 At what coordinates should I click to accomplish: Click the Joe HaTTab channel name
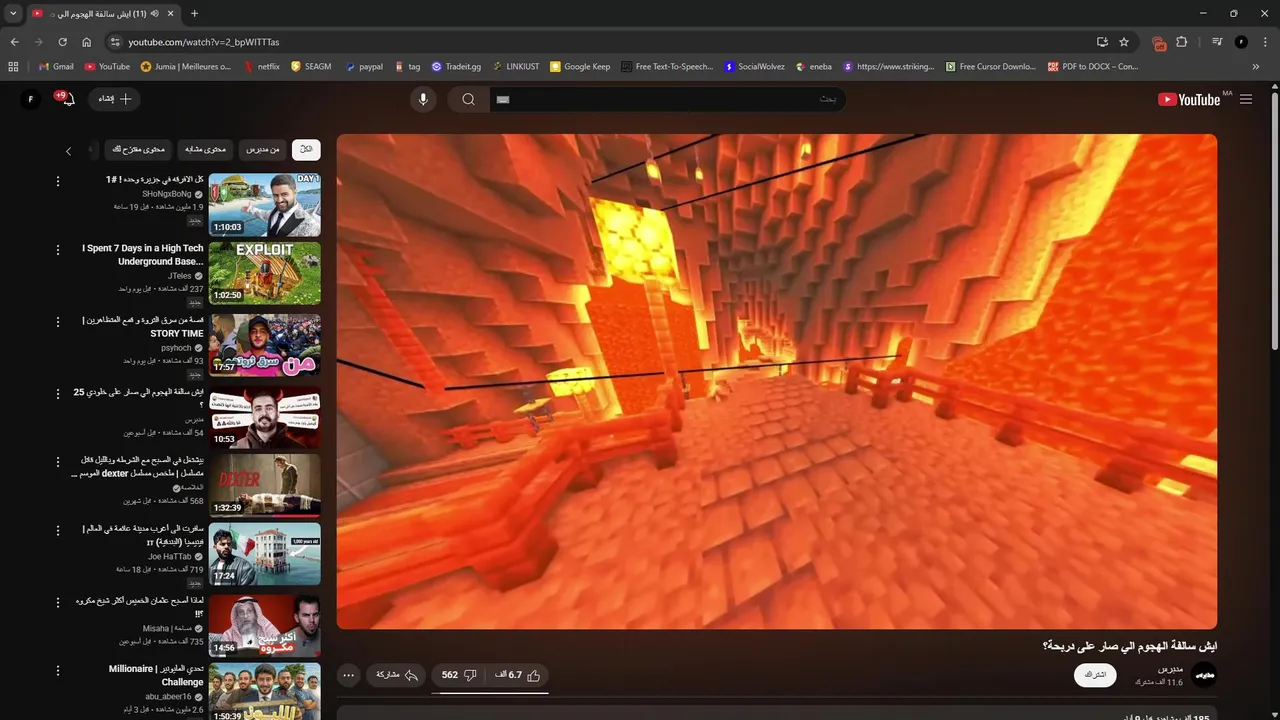(x=170, y=556)
